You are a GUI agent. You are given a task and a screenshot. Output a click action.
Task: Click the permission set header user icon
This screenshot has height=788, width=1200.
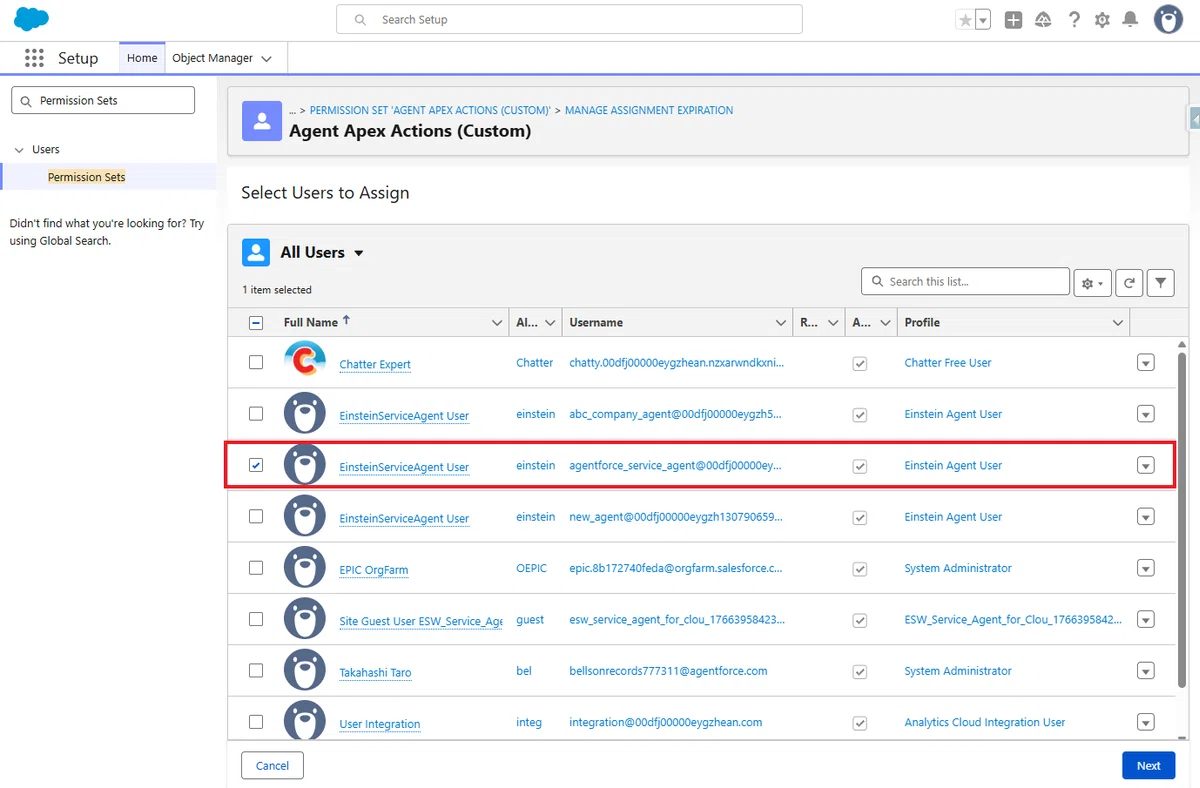(262, 121)
